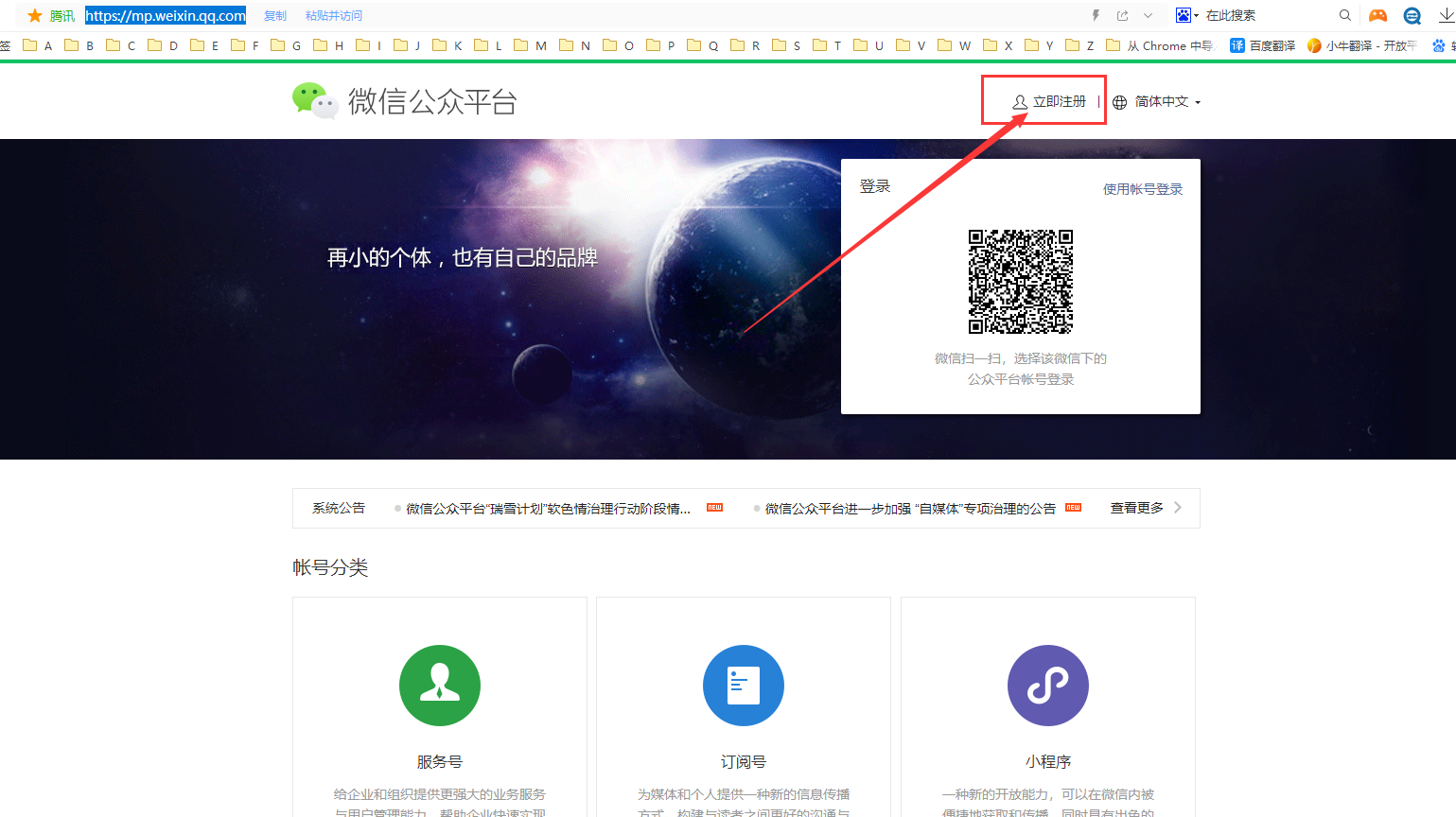
Task: Open the 瑞雪计划 announcement link
Action: (549, 509)
